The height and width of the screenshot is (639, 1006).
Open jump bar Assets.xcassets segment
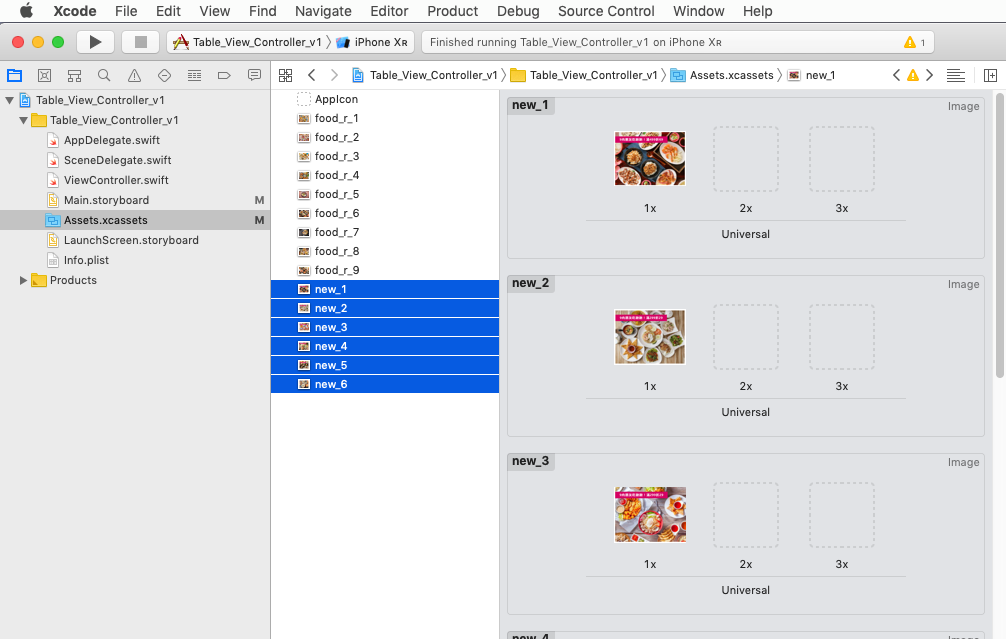point(722,75)
